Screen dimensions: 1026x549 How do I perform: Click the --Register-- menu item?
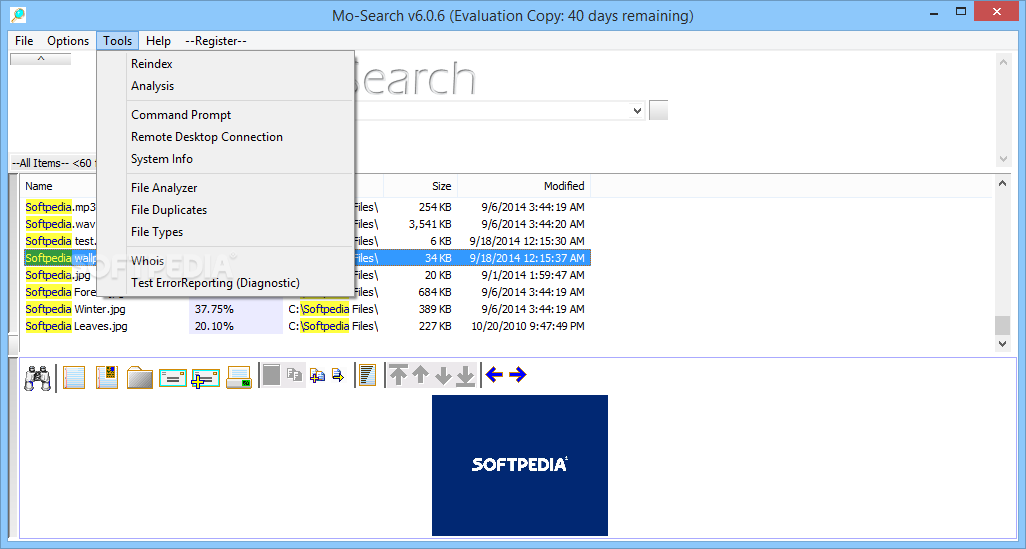[216, 41]
